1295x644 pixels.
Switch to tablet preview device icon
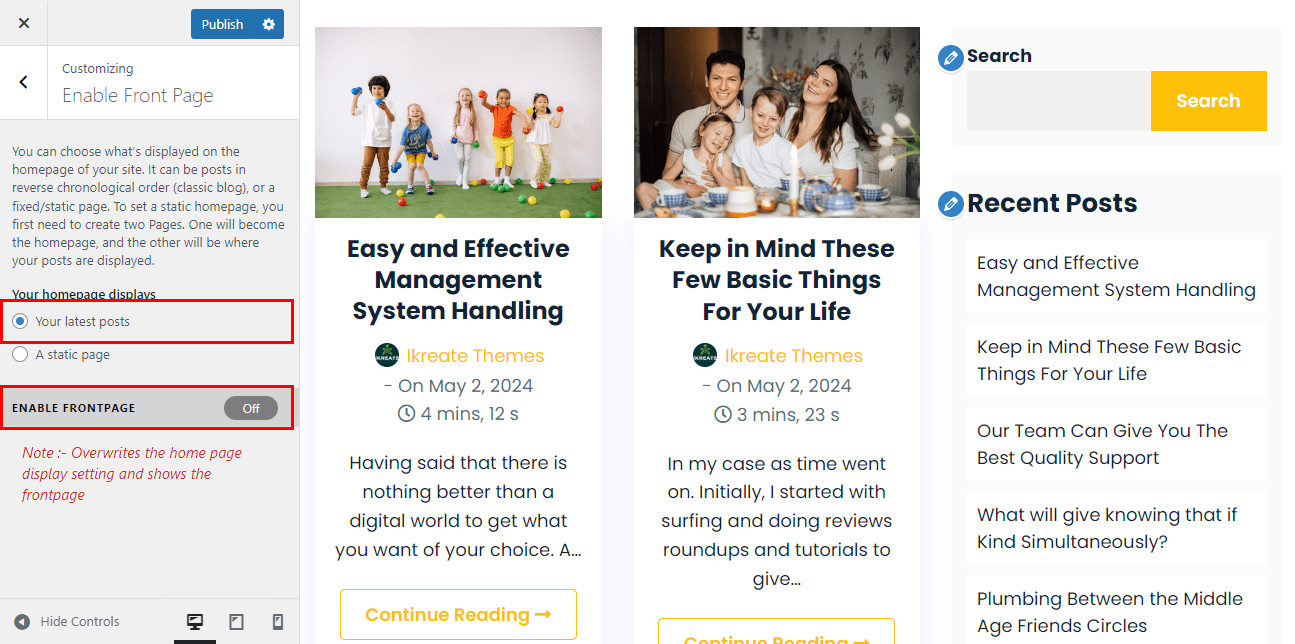[x=236, y=622]
